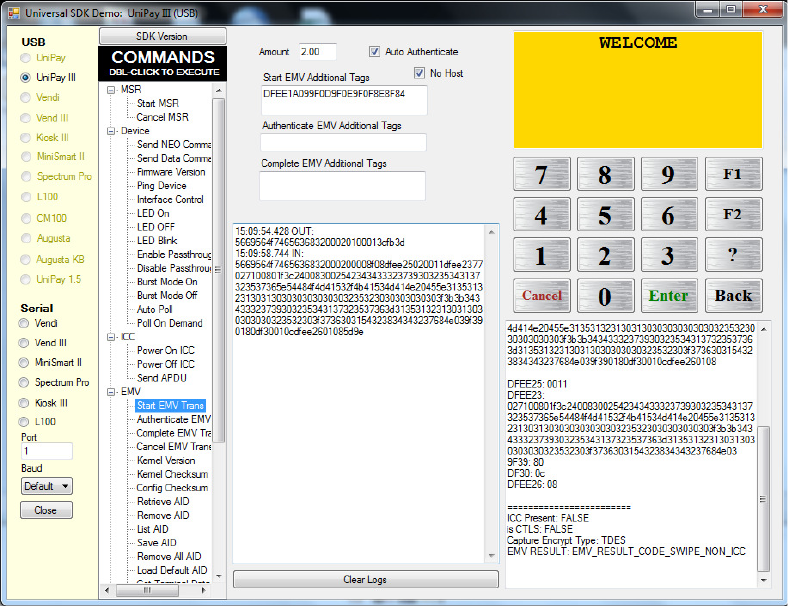Hit the F1 keypad key
The width and height of the screenshot is (788, 606).
(x=734, y=174)
